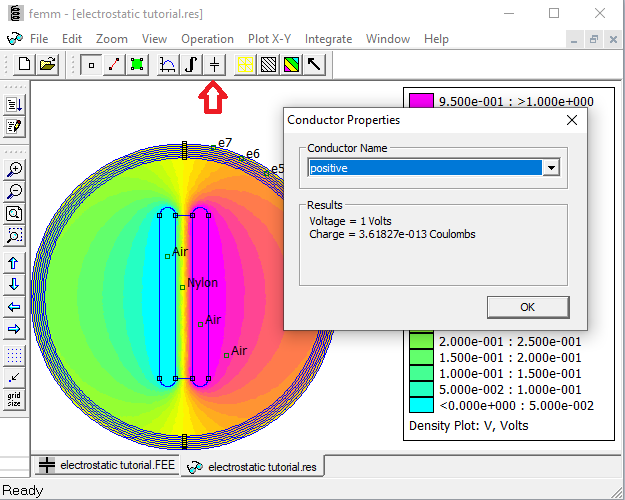Select the contour line mode tool

click(114, 64)
